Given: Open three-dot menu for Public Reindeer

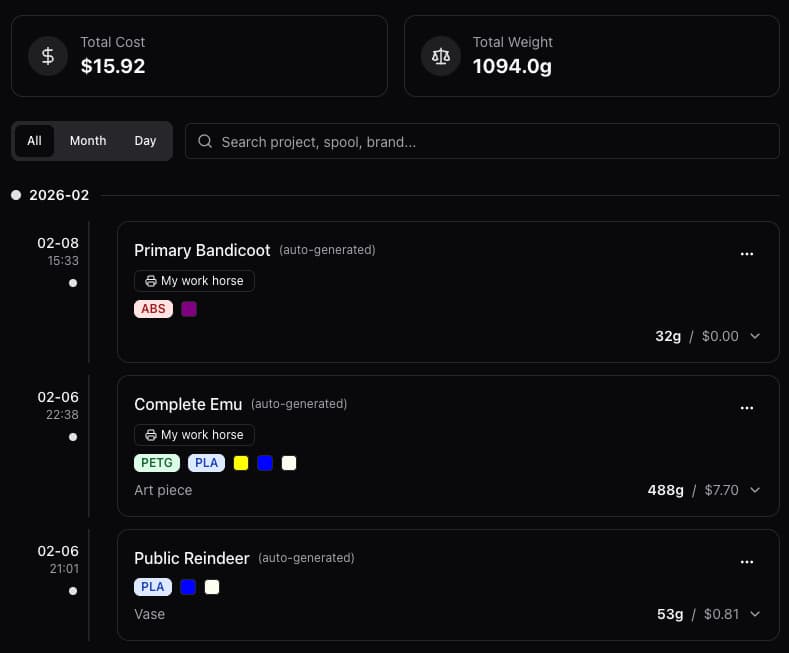Looking at the screenshot, I should 746,562.
